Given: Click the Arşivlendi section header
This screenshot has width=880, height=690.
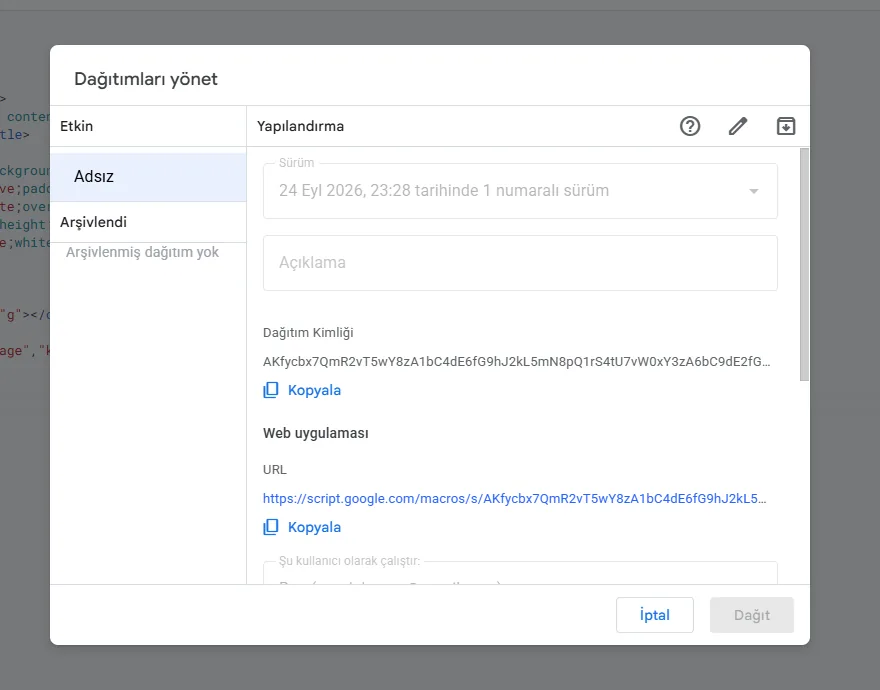Looking at the screenshot, I should (93, 222).
